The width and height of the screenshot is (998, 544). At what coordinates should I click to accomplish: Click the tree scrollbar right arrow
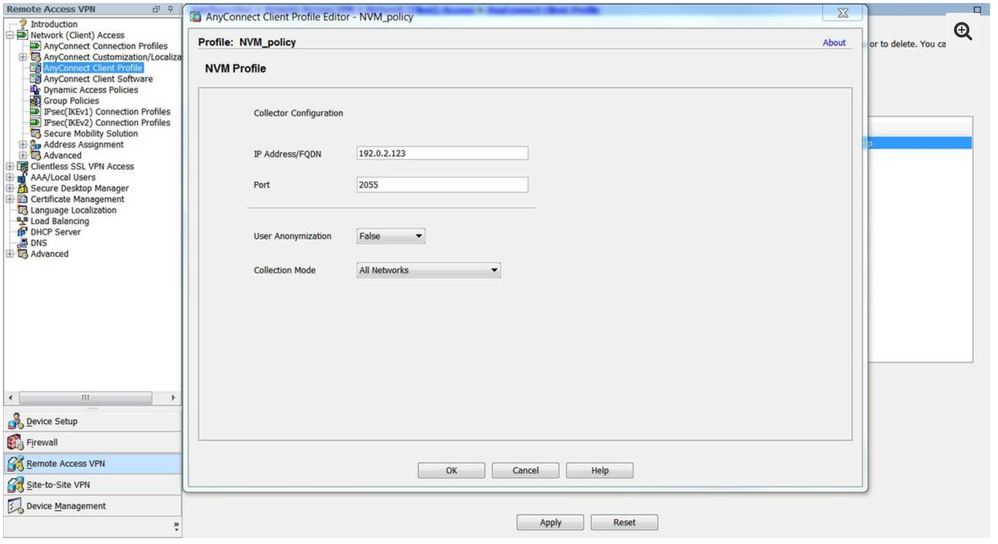[x=173, y=398]
